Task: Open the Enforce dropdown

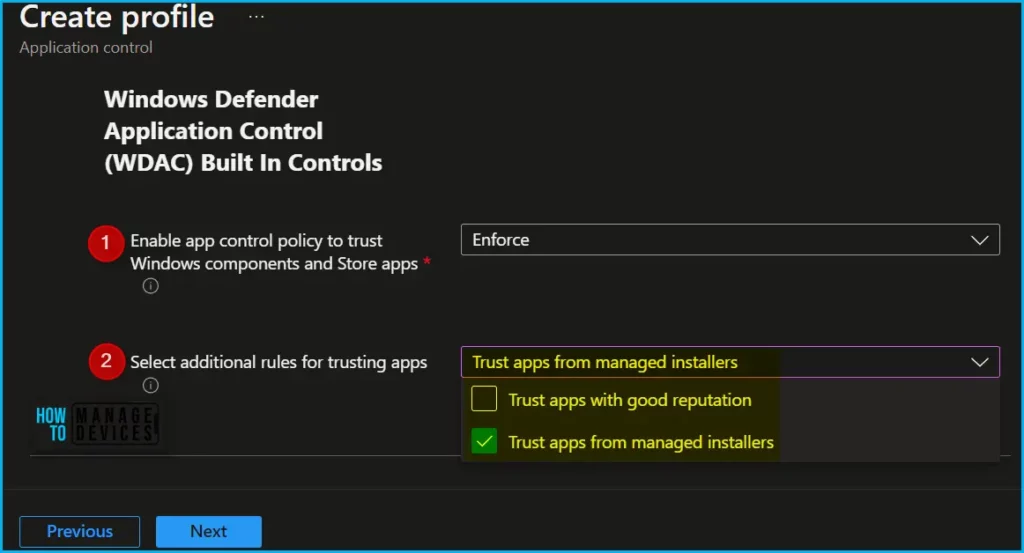Action: [x=730, y=240]
